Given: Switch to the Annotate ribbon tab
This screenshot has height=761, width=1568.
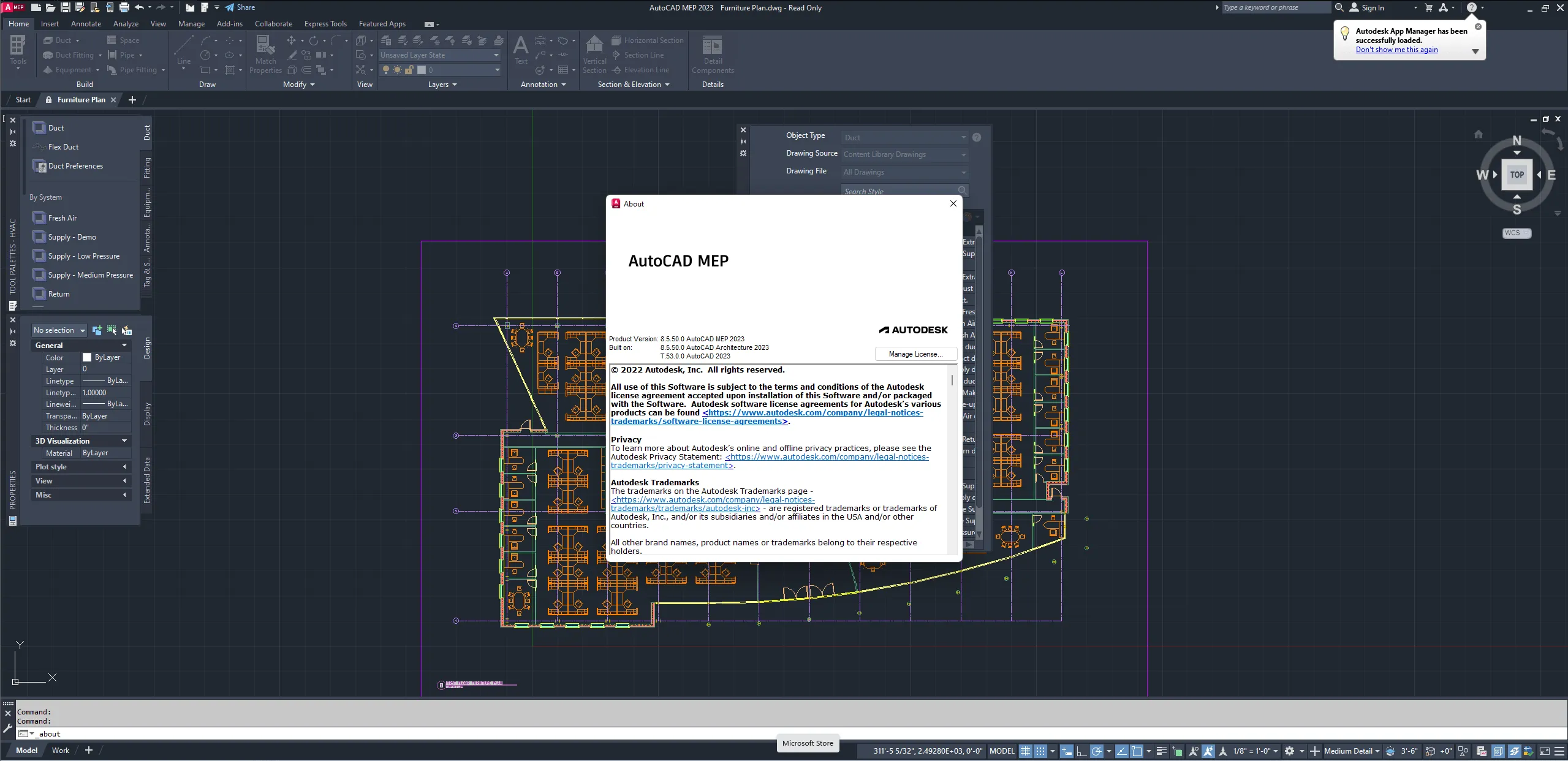Looking at the screenshot, I should point(86,24).
